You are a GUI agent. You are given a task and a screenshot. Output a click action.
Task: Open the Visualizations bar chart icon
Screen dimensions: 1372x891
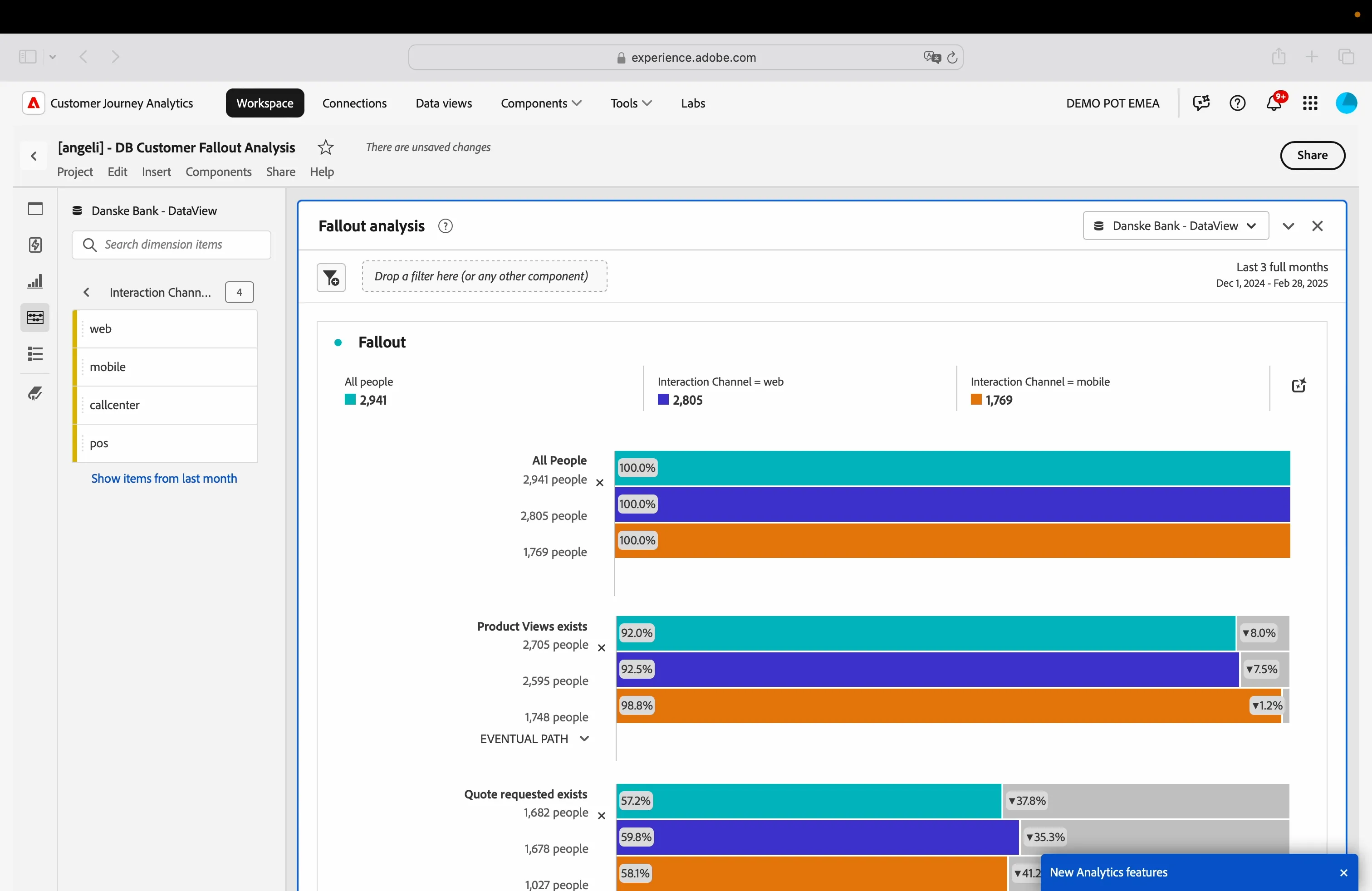tap(35, 281)
